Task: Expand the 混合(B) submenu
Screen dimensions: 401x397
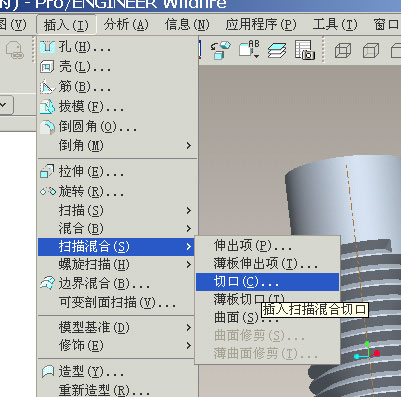Action: (117, 228)
